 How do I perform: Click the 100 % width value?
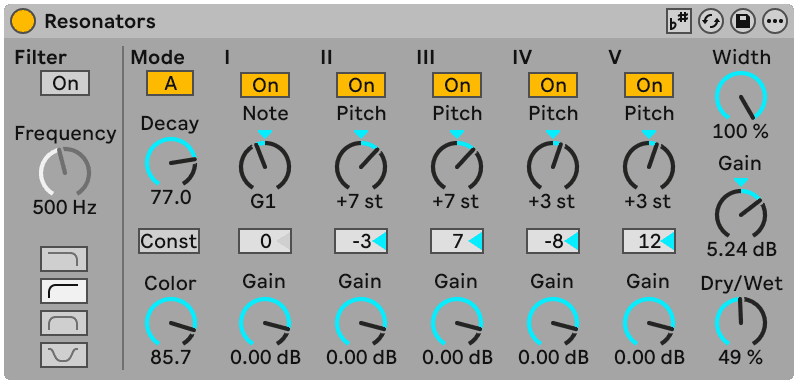(x=740, y=132)
